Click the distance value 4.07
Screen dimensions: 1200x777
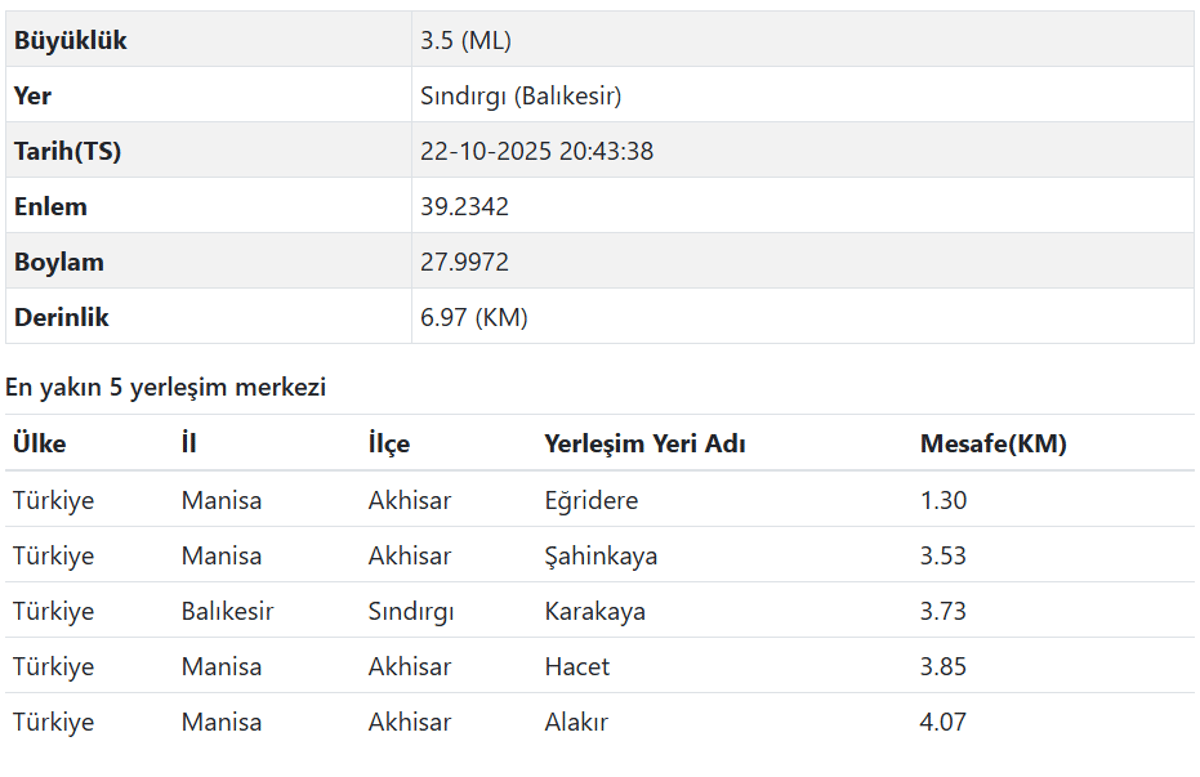tap(943, 722)
